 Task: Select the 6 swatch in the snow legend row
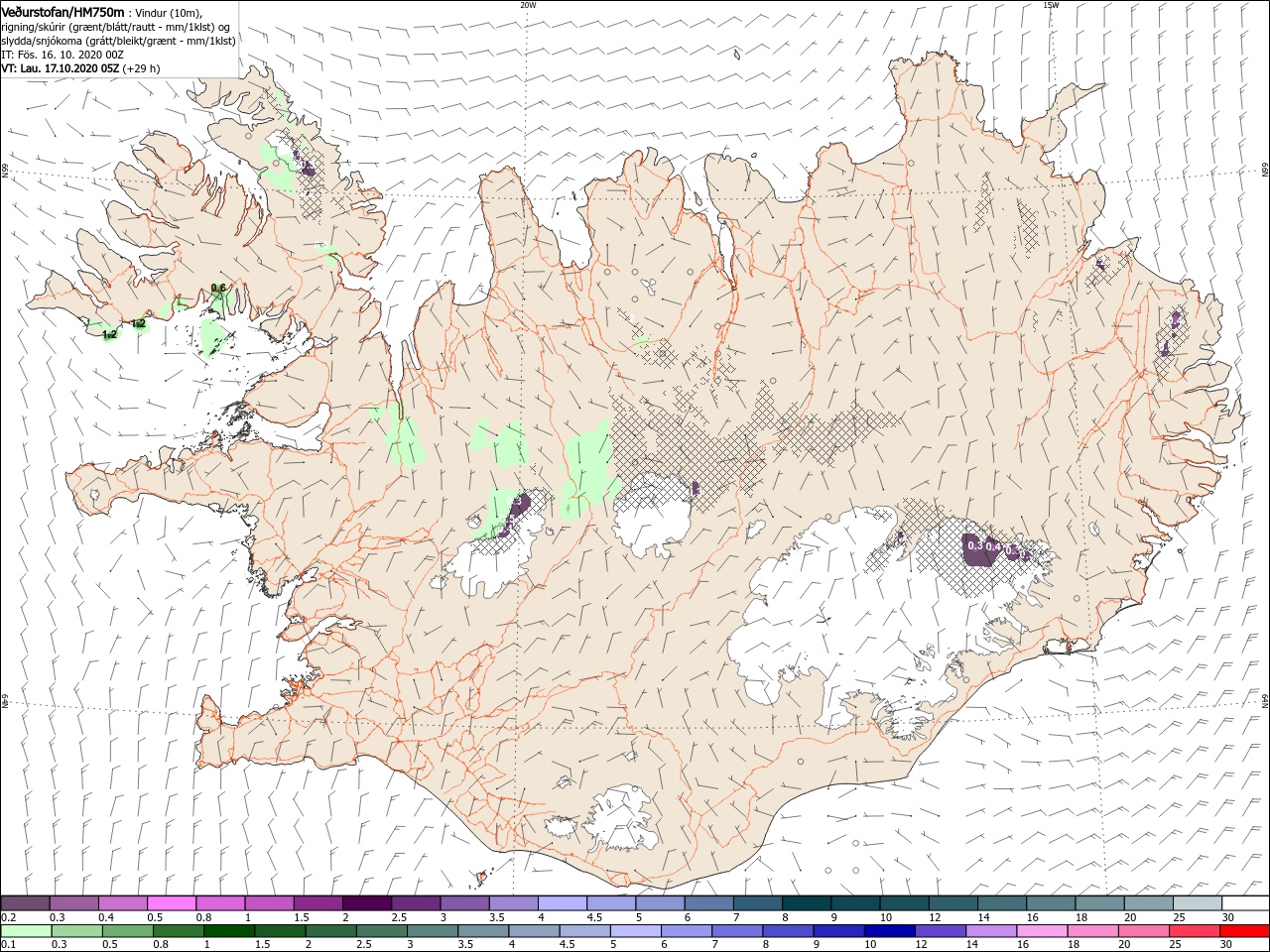coord(708,903)
